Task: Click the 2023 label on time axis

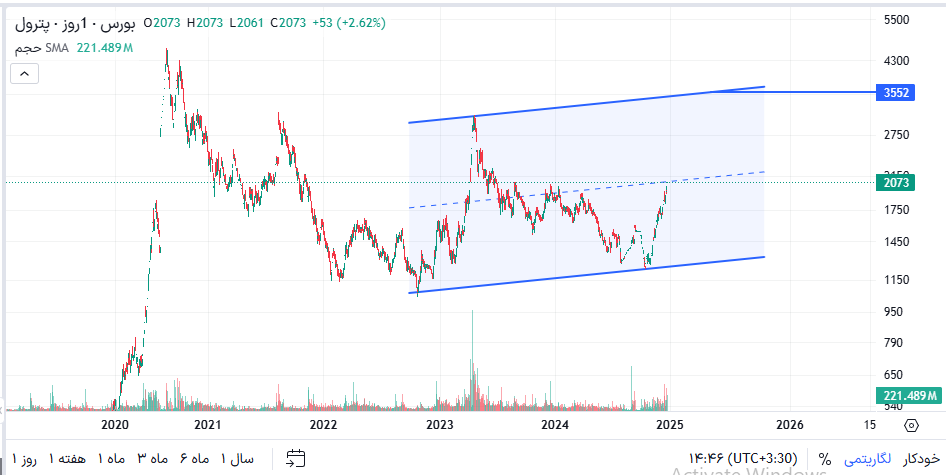Action: (439, 426)
